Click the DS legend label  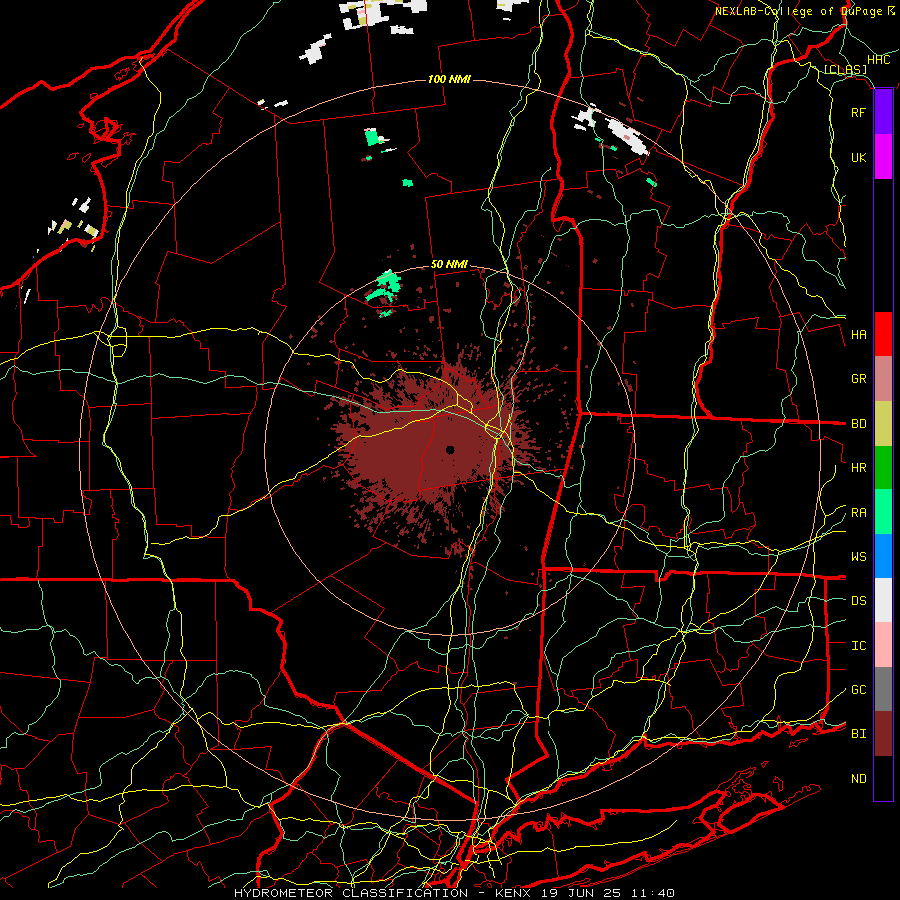pos(859,601)
